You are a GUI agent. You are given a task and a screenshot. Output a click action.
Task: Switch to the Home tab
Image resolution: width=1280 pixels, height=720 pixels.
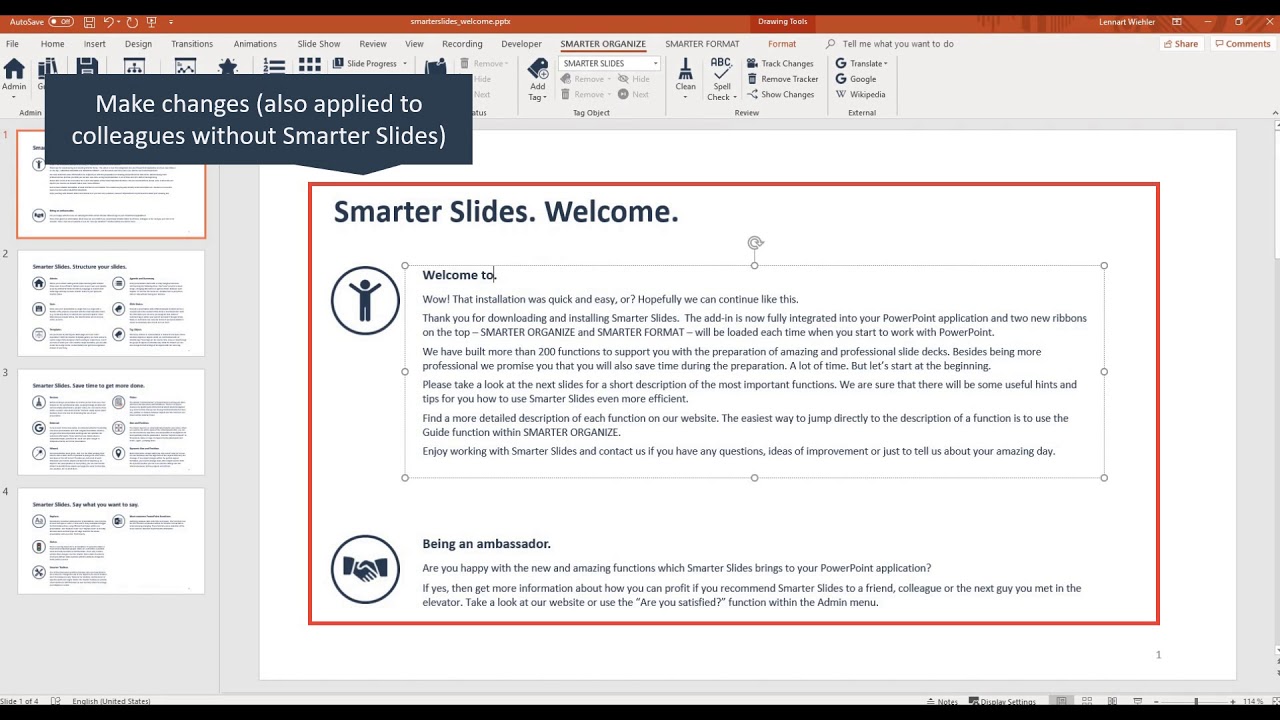[52, 44]
